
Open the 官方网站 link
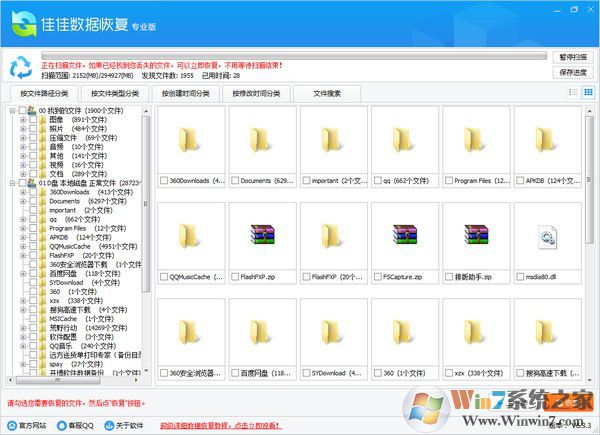coord(33,425)
